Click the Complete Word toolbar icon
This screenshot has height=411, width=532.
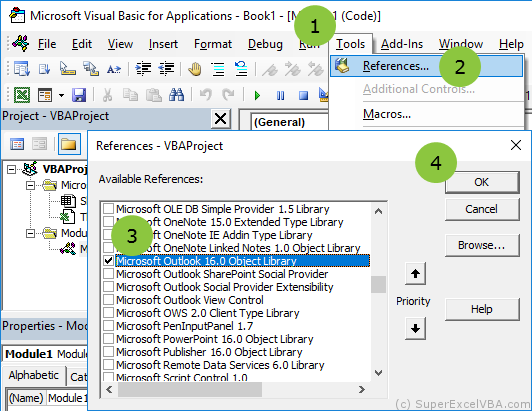114,69
